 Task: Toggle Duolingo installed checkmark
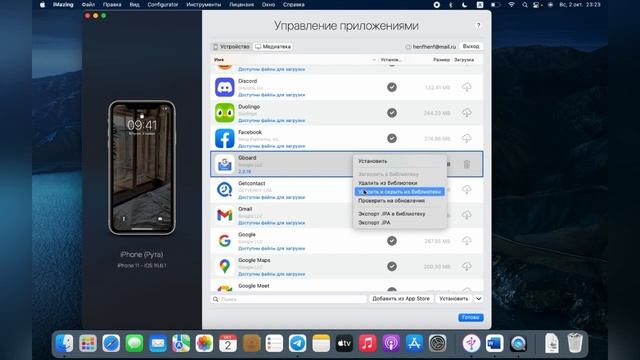(392, 113)
